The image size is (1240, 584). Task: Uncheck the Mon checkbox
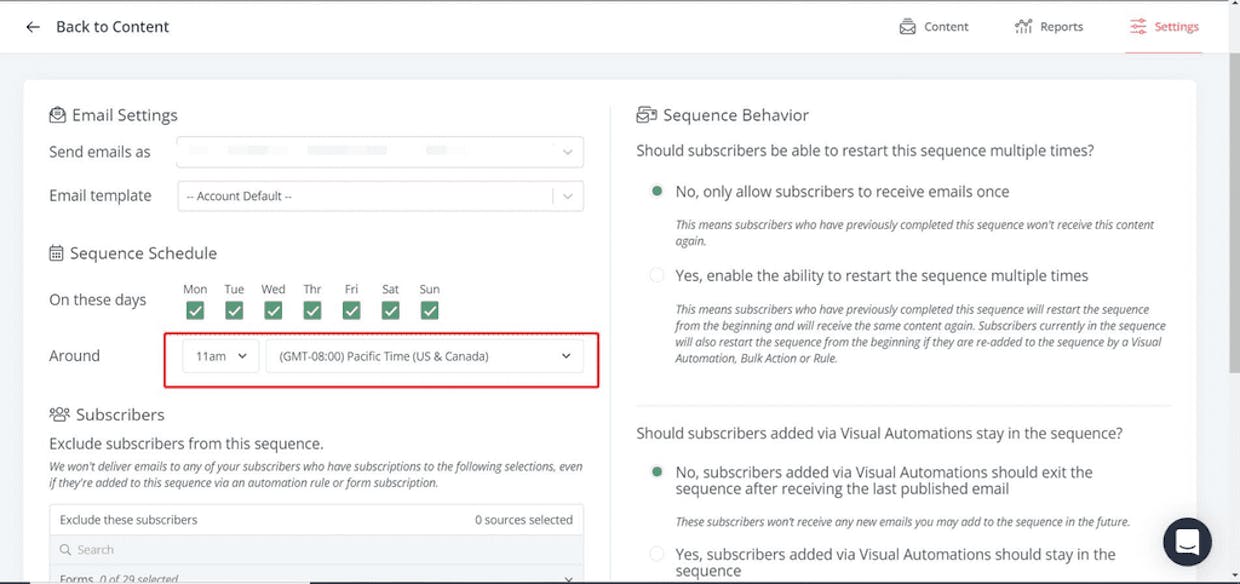tap(195, 311)
